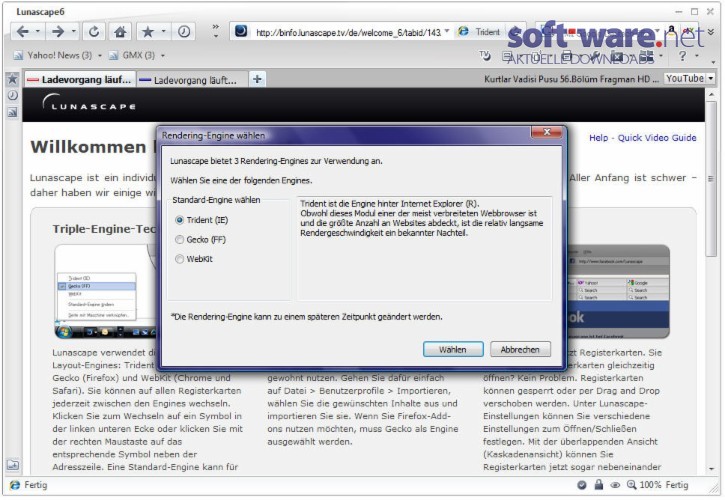Click the Yahoo! News (3) bookmark

point(59,56)
